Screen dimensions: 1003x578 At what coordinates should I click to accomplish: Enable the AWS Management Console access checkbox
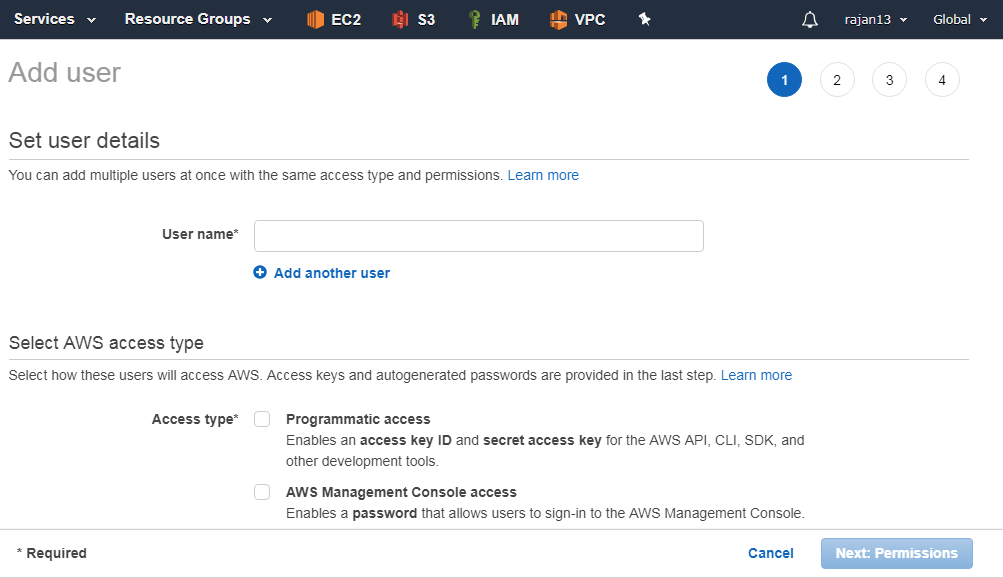[x=262, y=492]
